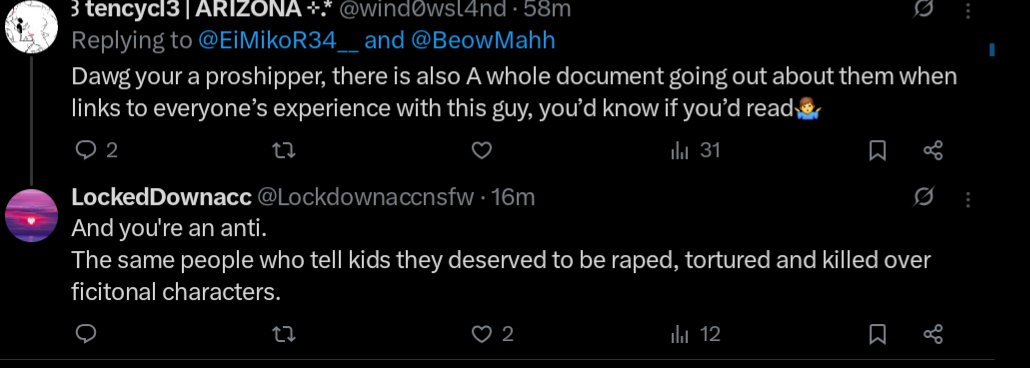Retweet LockedDownacc's anti reply
The image size is (1030, 368).
pyautogui.click(x=283, y=335)
